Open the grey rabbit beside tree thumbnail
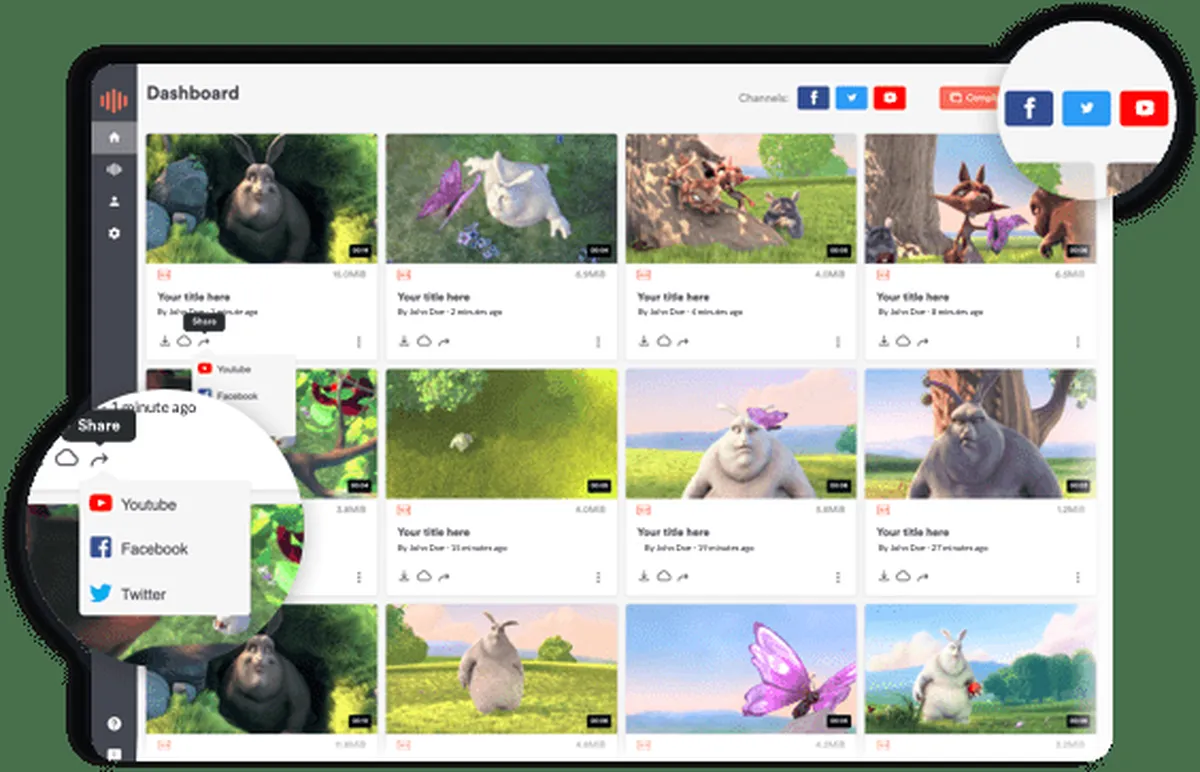Viewport: 1200px width, 772px height. click(981, 434)
